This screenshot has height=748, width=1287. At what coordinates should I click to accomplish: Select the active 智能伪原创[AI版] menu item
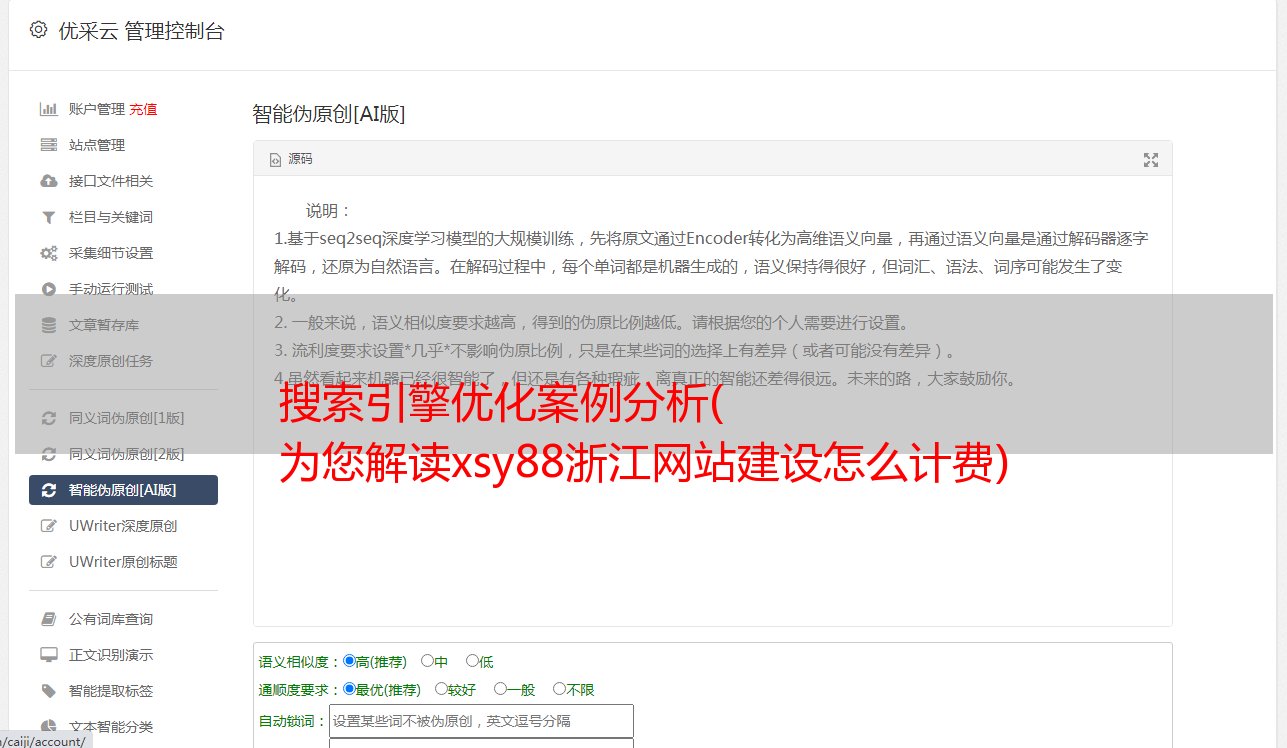point(124,490)
